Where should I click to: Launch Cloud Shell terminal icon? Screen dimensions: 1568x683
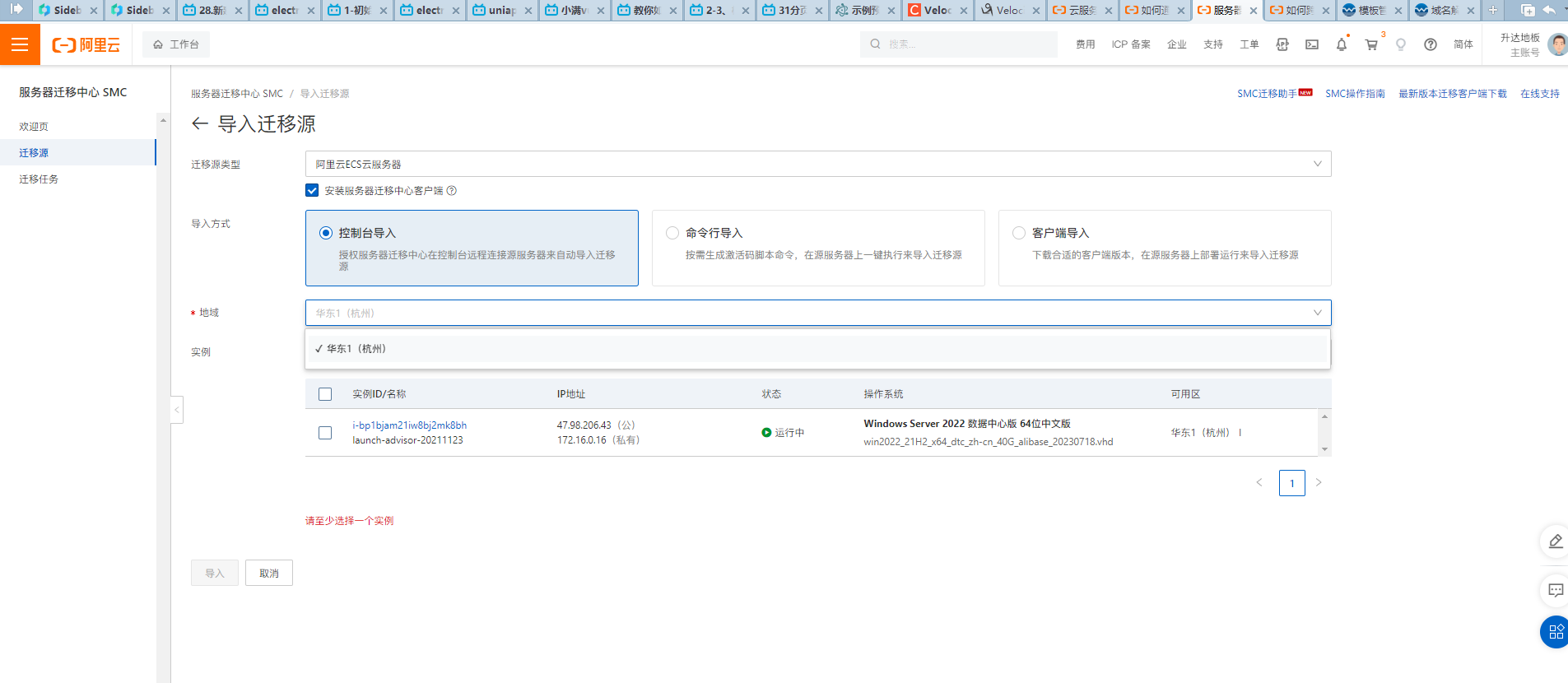1312,44
